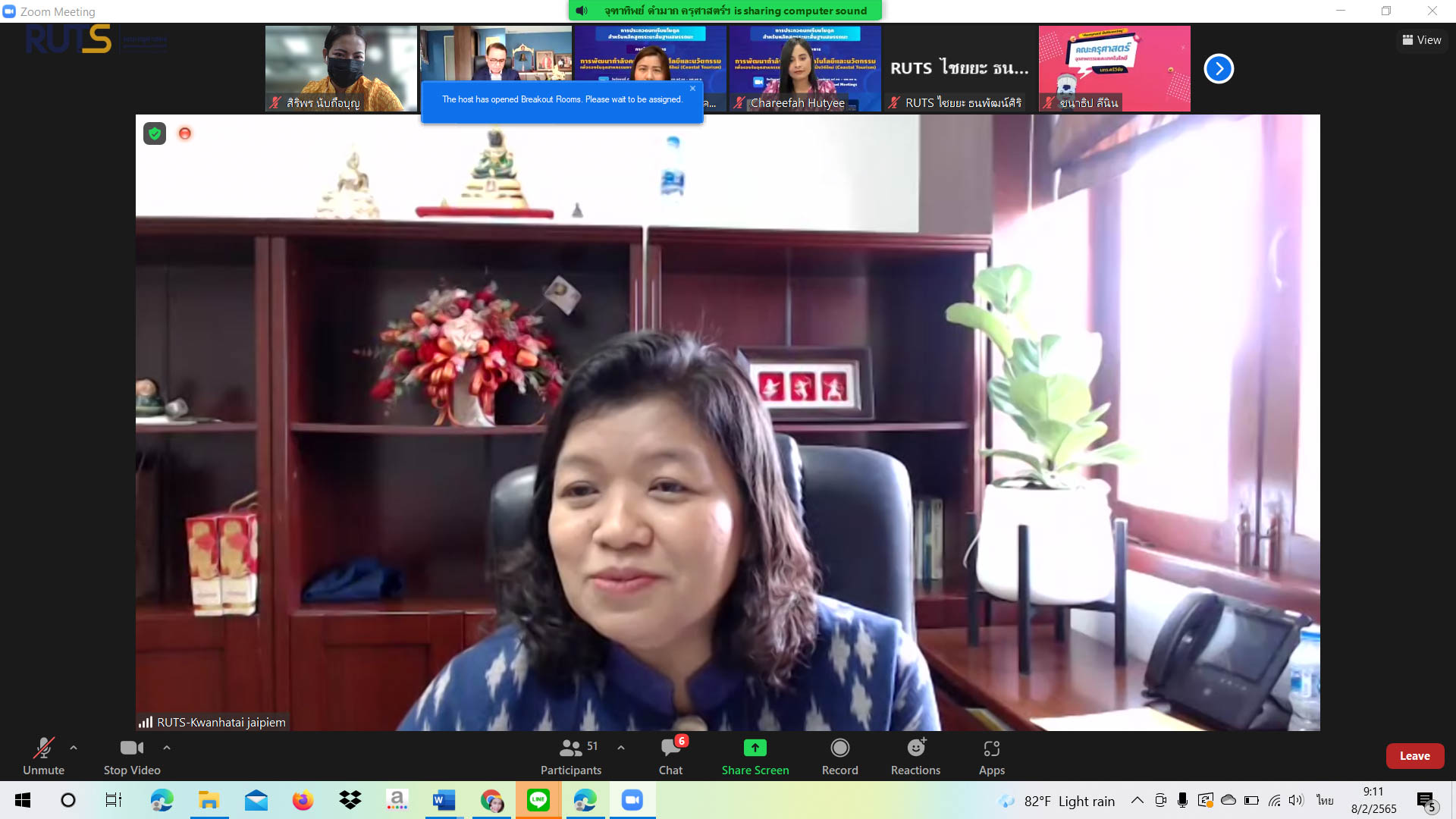1456x819 pixels.
Task: Open the Chat panel
Action: pyautogui.click(x=670, y=756)
